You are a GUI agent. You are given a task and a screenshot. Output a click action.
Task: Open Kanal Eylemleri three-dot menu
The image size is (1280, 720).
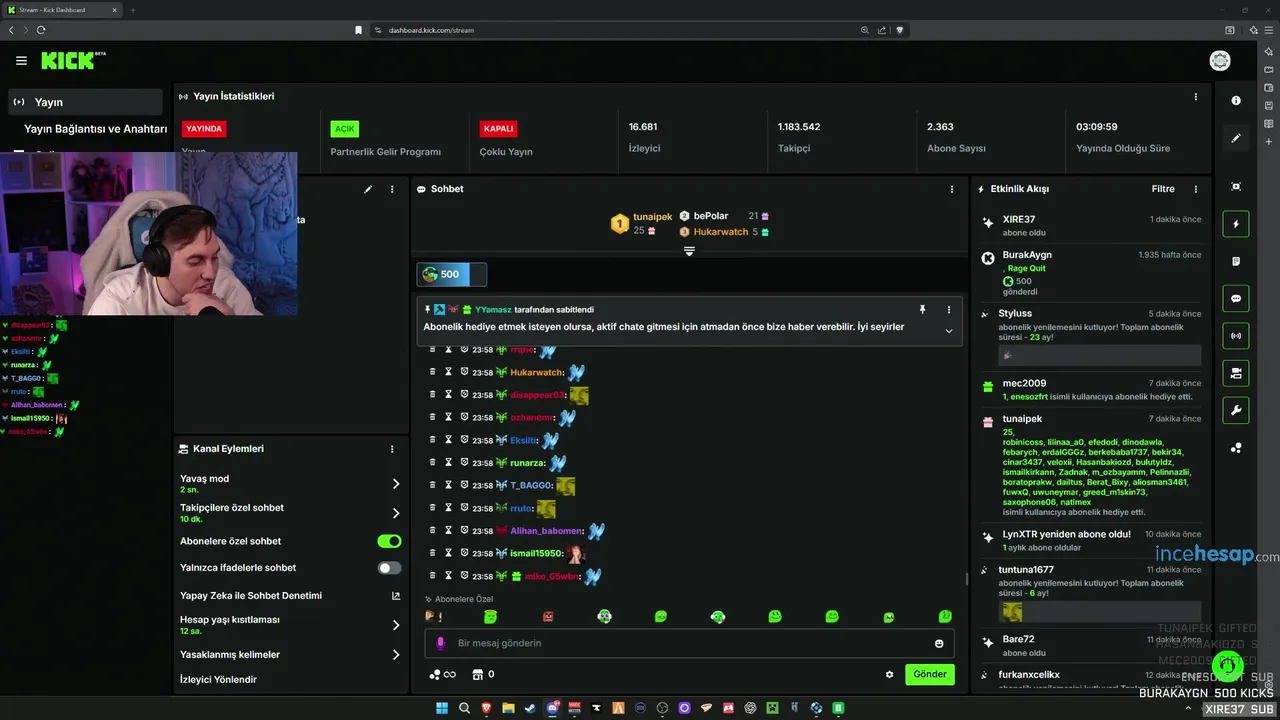click(392, 449)
